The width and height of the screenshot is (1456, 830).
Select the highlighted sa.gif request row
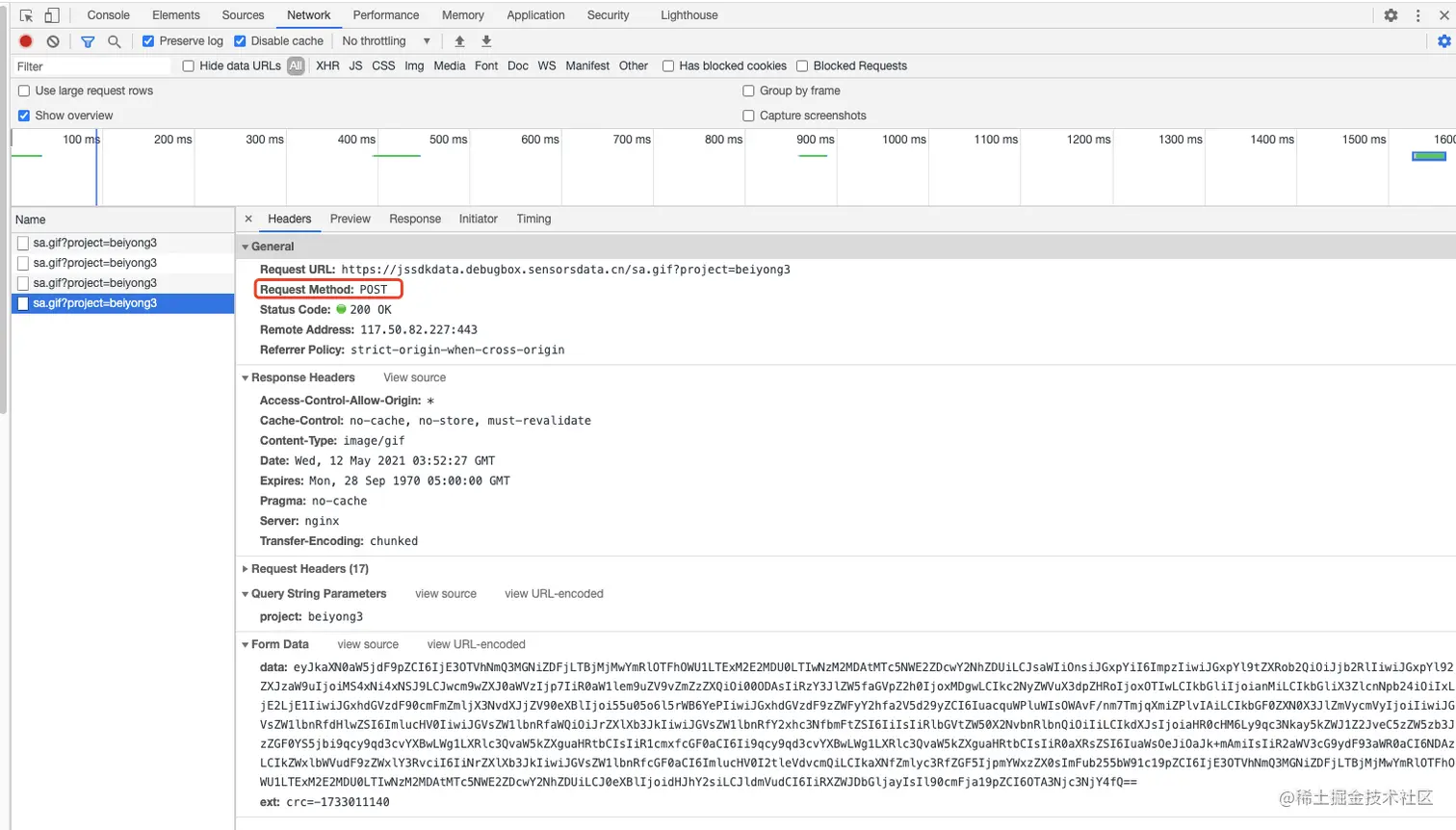point(123,303)
